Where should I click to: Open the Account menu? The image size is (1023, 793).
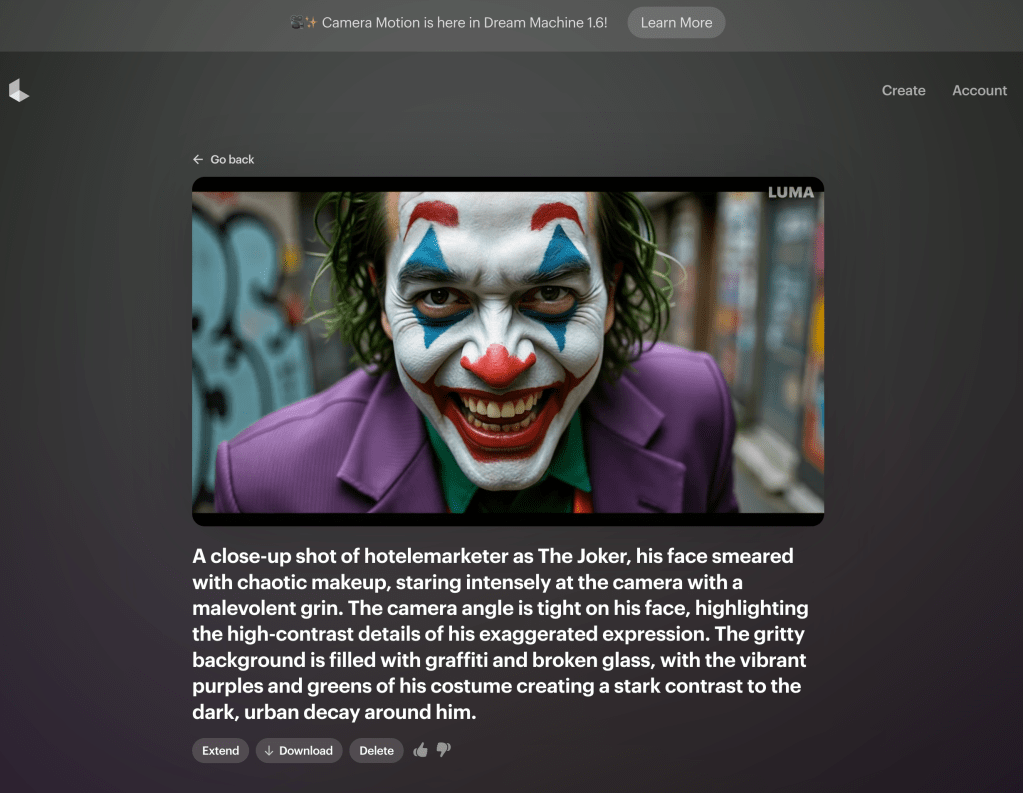979,91
